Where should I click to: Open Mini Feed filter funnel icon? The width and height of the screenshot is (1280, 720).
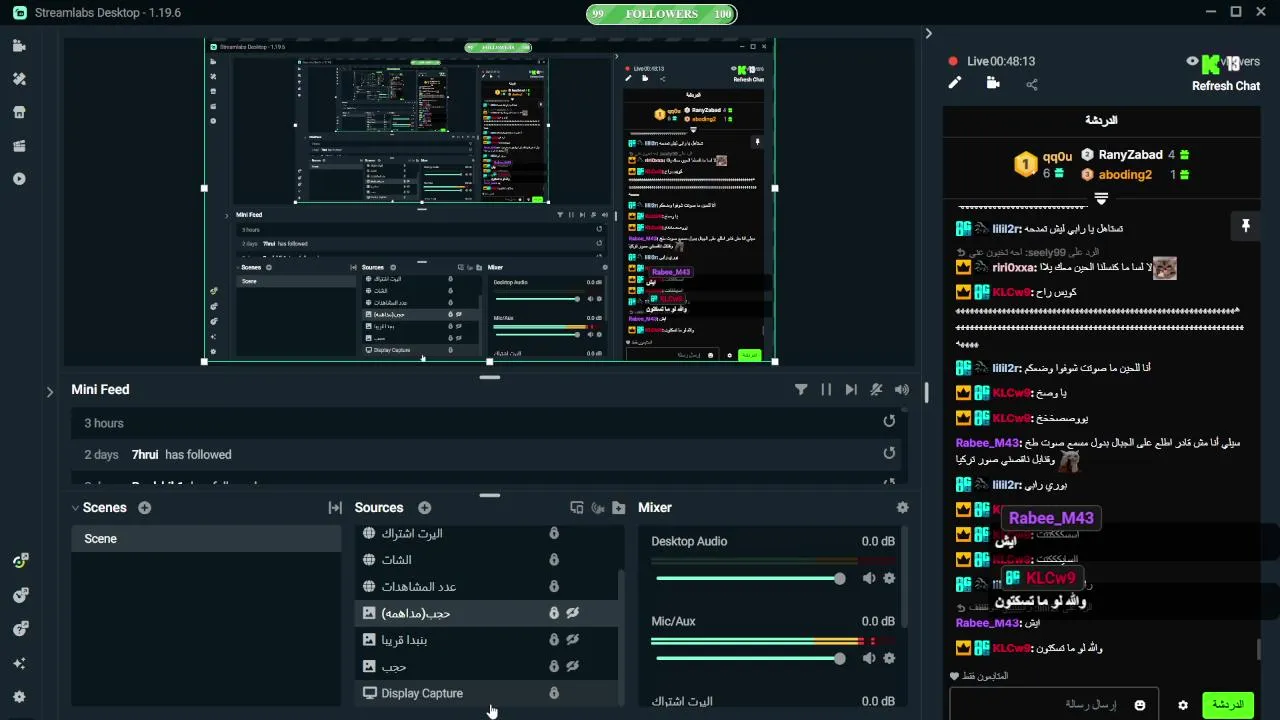pyautogui.click(x=801, y=390)
